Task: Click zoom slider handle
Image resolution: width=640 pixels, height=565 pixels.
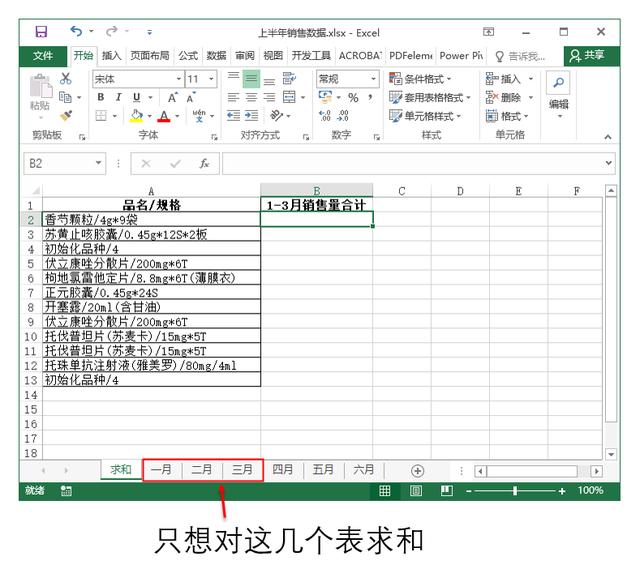Action: click(x=515, y=491)
